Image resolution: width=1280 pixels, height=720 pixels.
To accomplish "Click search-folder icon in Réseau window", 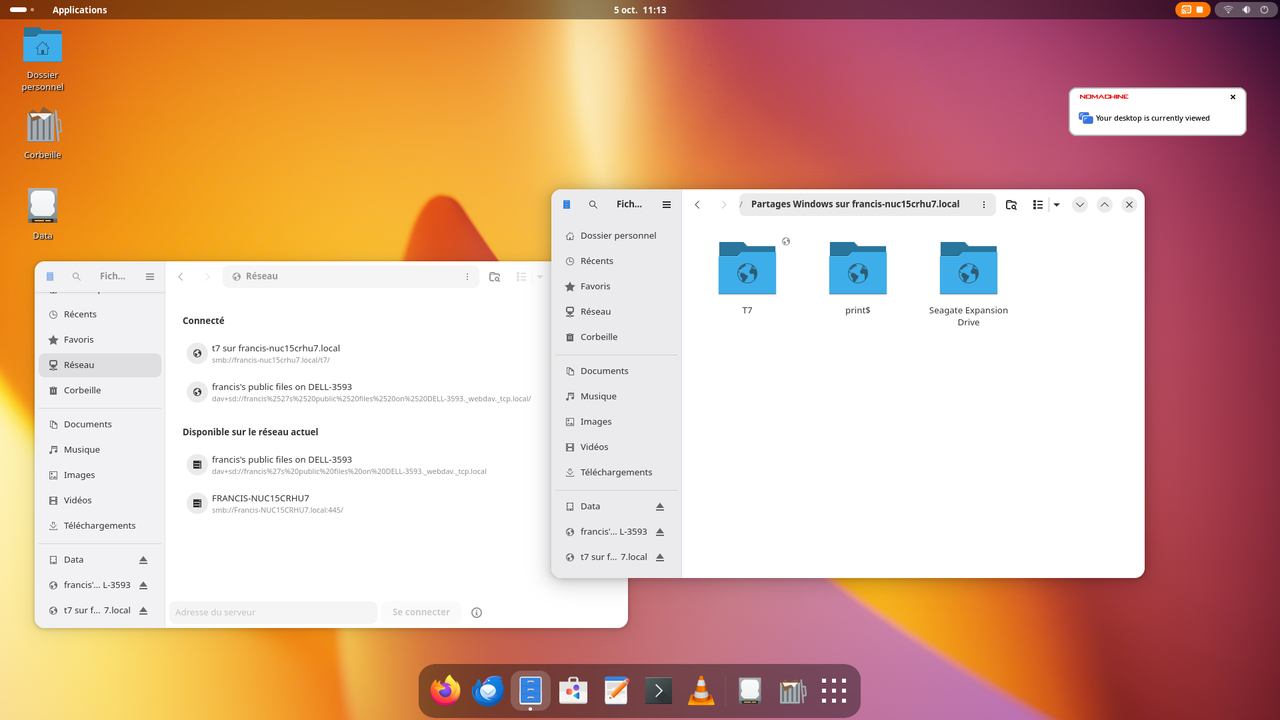I will [494, 276].
